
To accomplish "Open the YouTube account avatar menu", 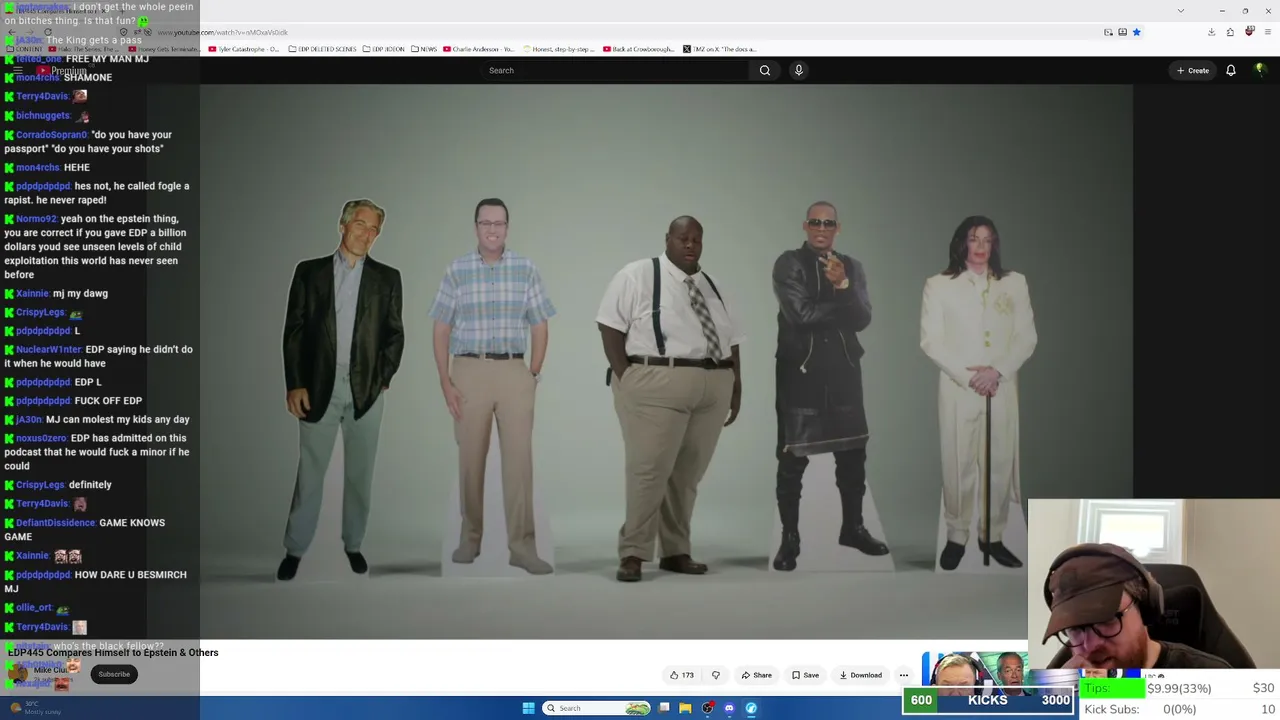I will coord(1261,70).
